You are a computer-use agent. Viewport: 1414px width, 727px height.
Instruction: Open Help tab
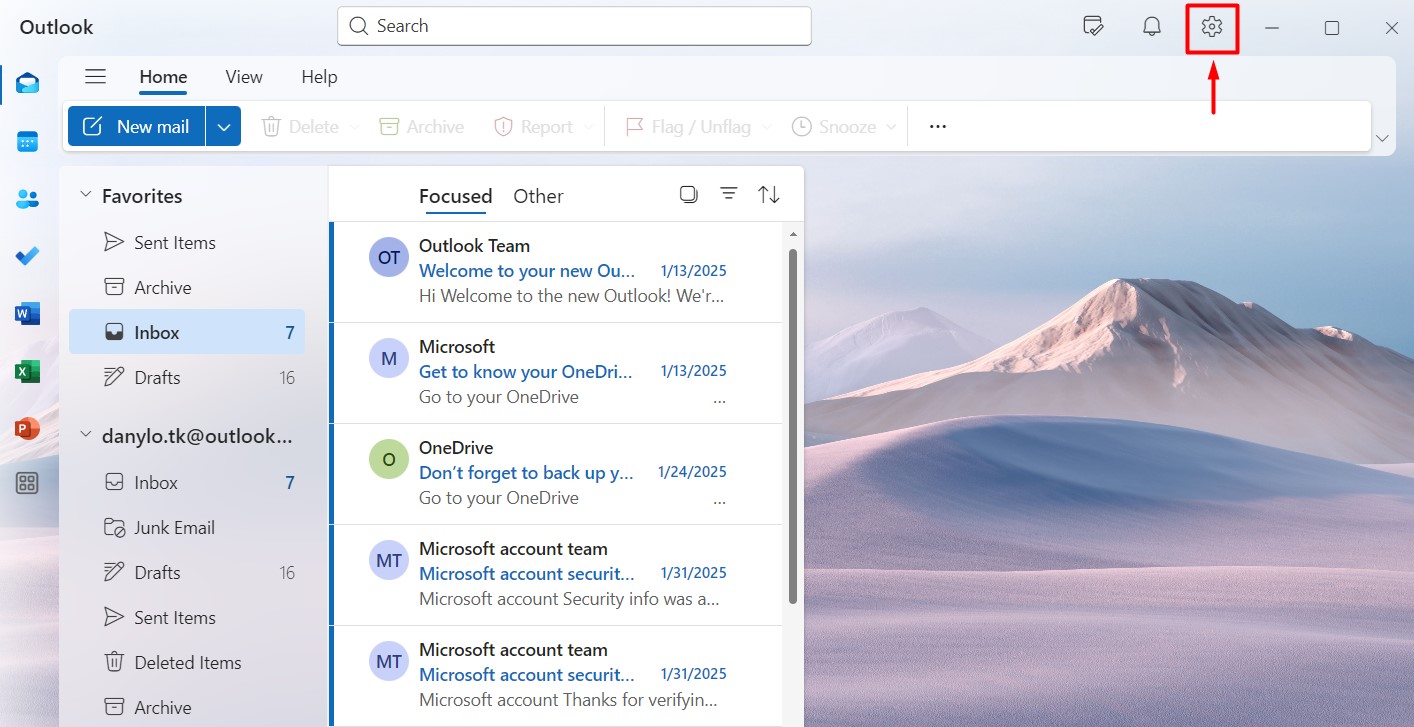click(x=319, y=77)
